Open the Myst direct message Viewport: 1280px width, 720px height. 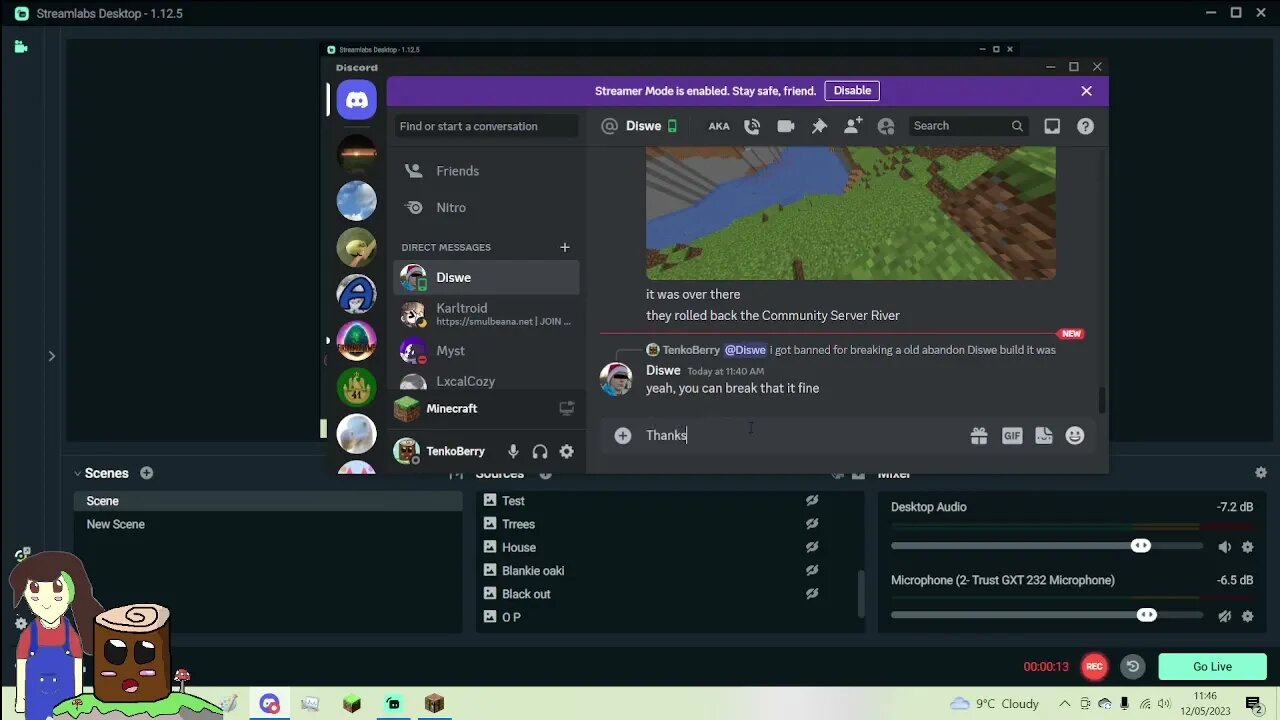tap(487, 350)
